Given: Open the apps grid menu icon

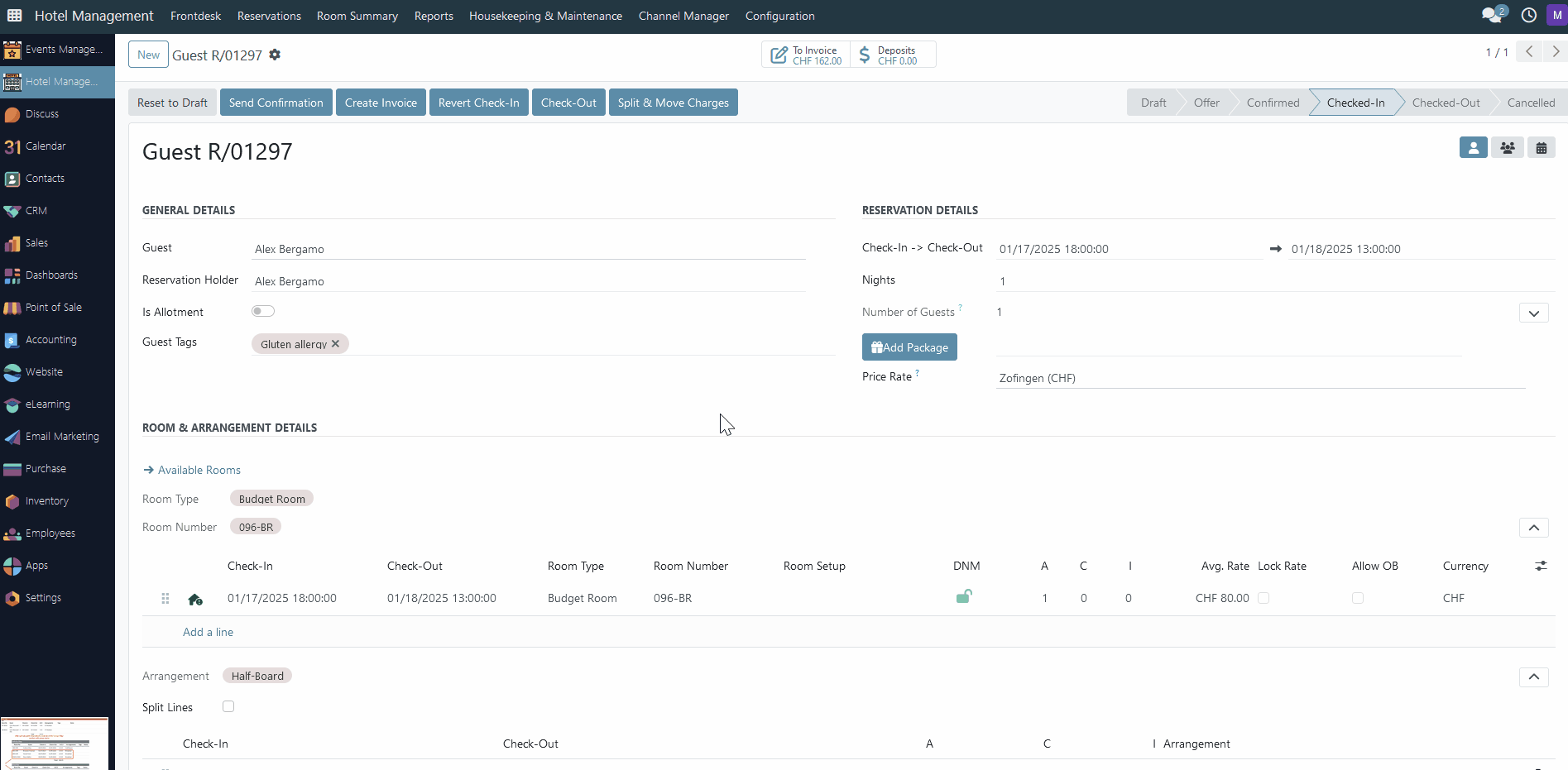Looking at the screenshot, I should [x=14, y=16].
